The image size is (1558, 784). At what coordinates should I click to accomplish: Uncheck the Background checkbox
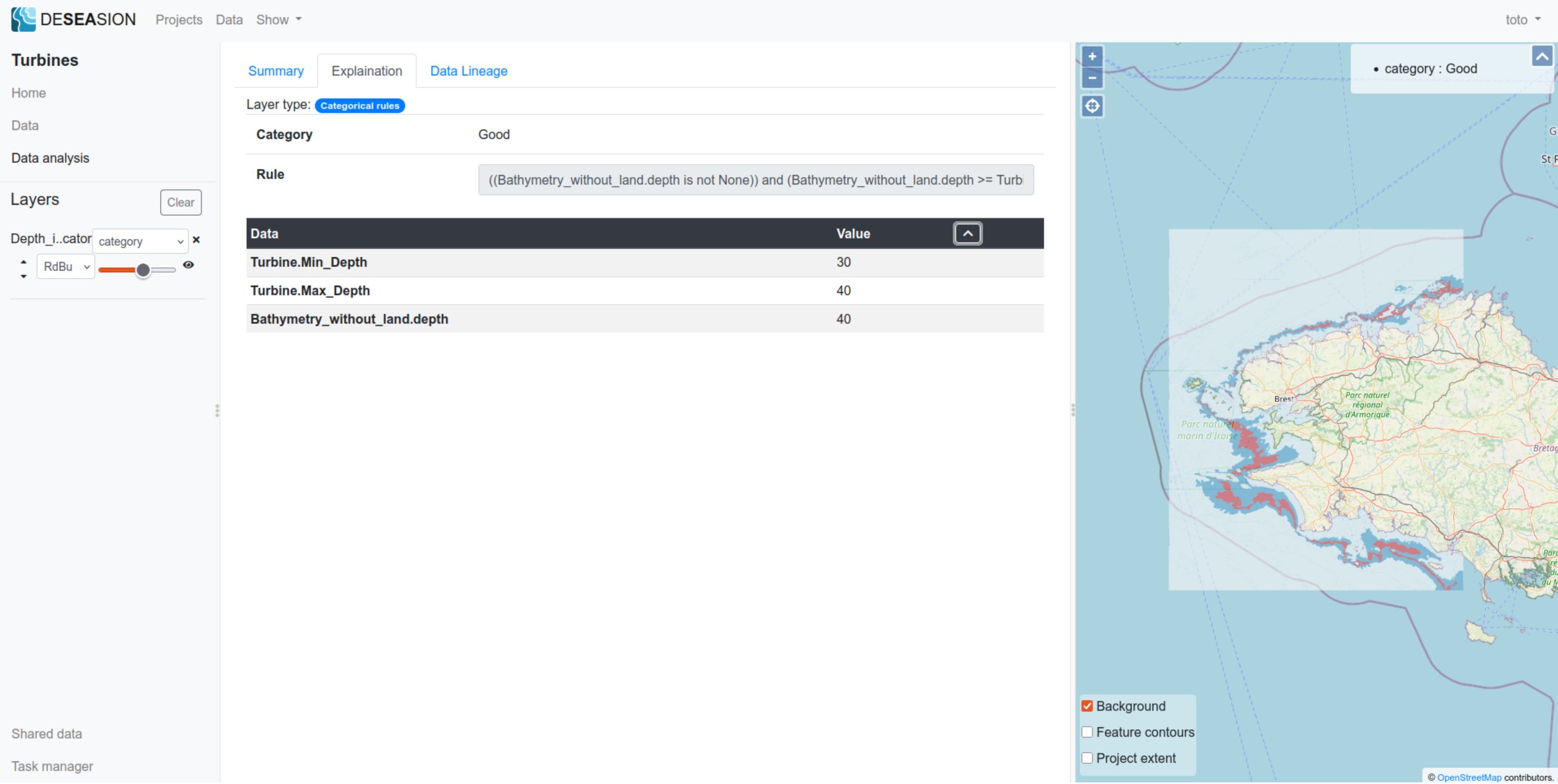tap(1087, 706)
